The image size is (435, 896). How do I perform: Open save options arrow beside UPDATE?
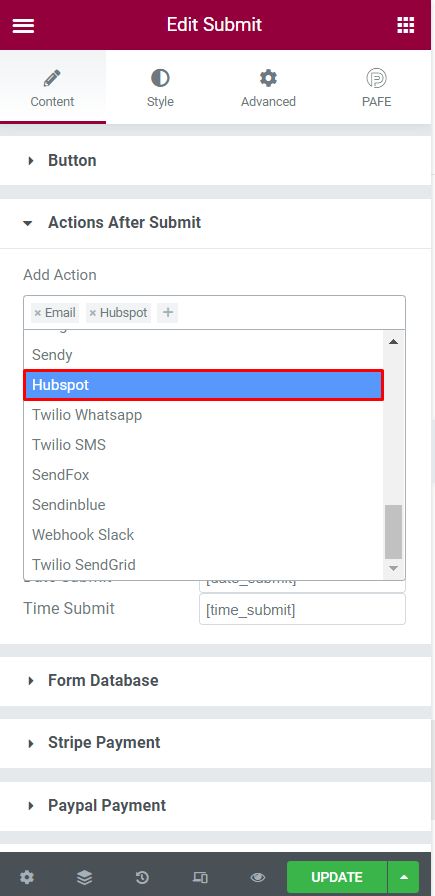(x=404, y=877)
